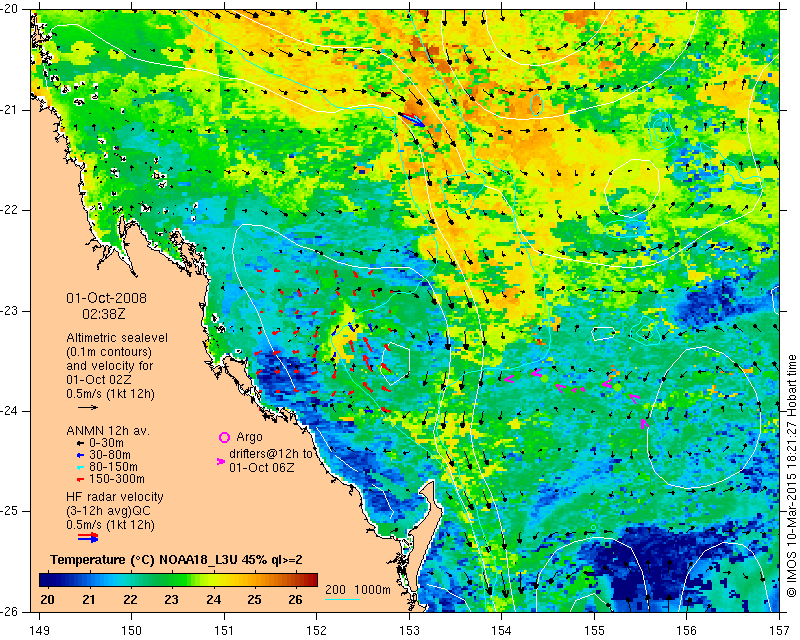Click latitude axis label -21
This screenshot has height=640, width=800.
10,110
